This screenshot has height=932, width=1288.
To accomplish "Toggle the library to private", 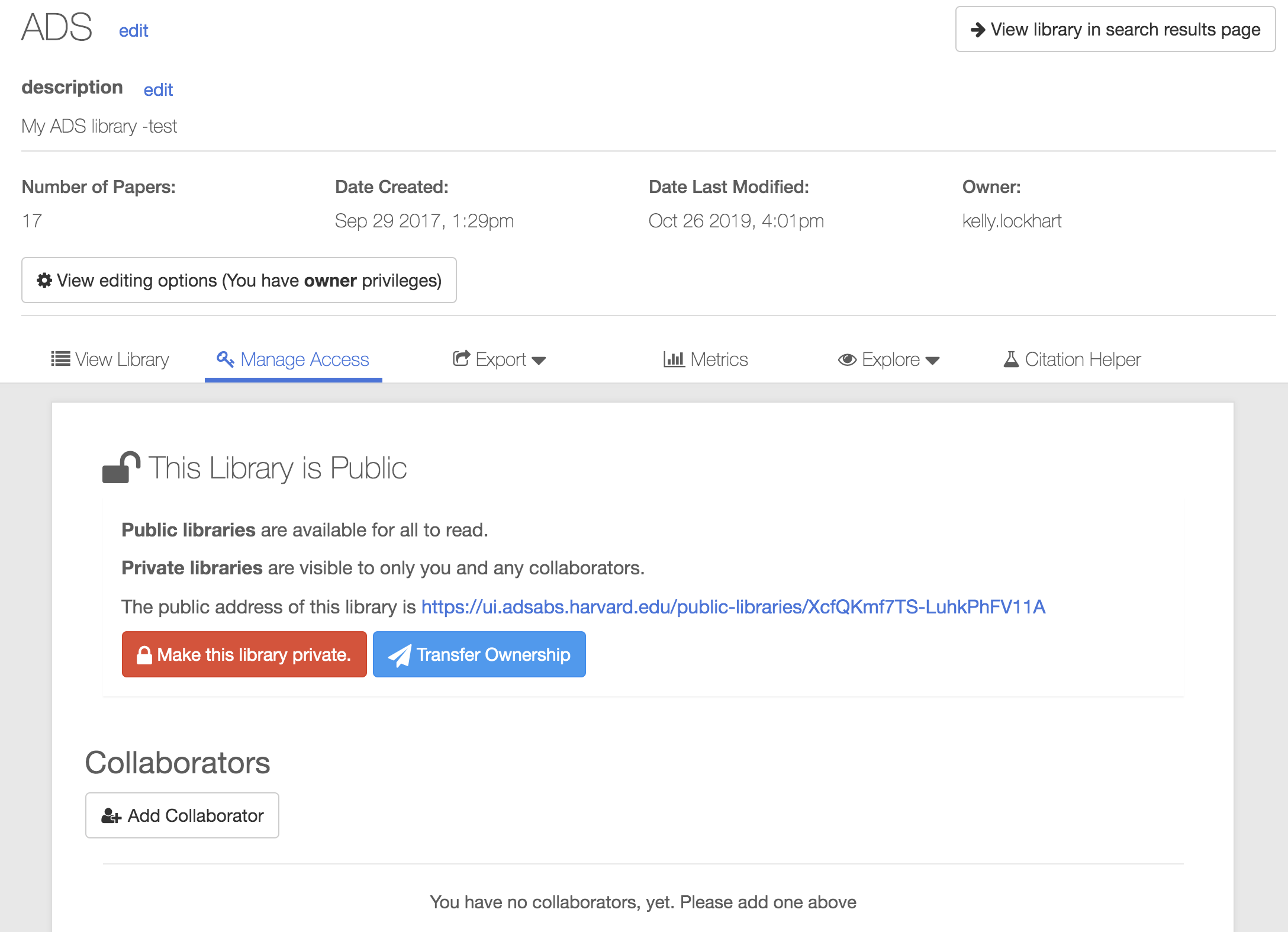I will coord(244,654).
